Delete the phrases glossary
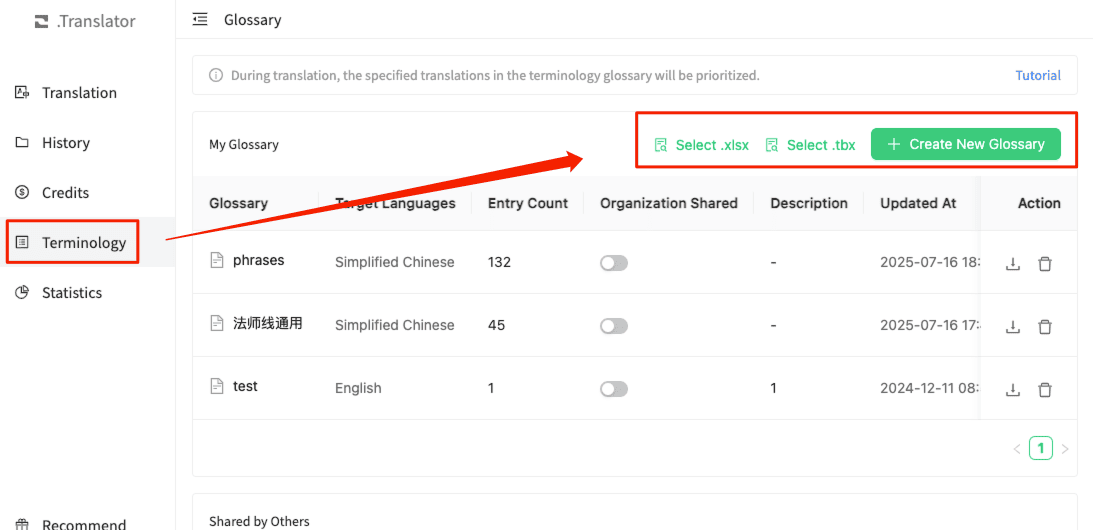 point(1045,264)
